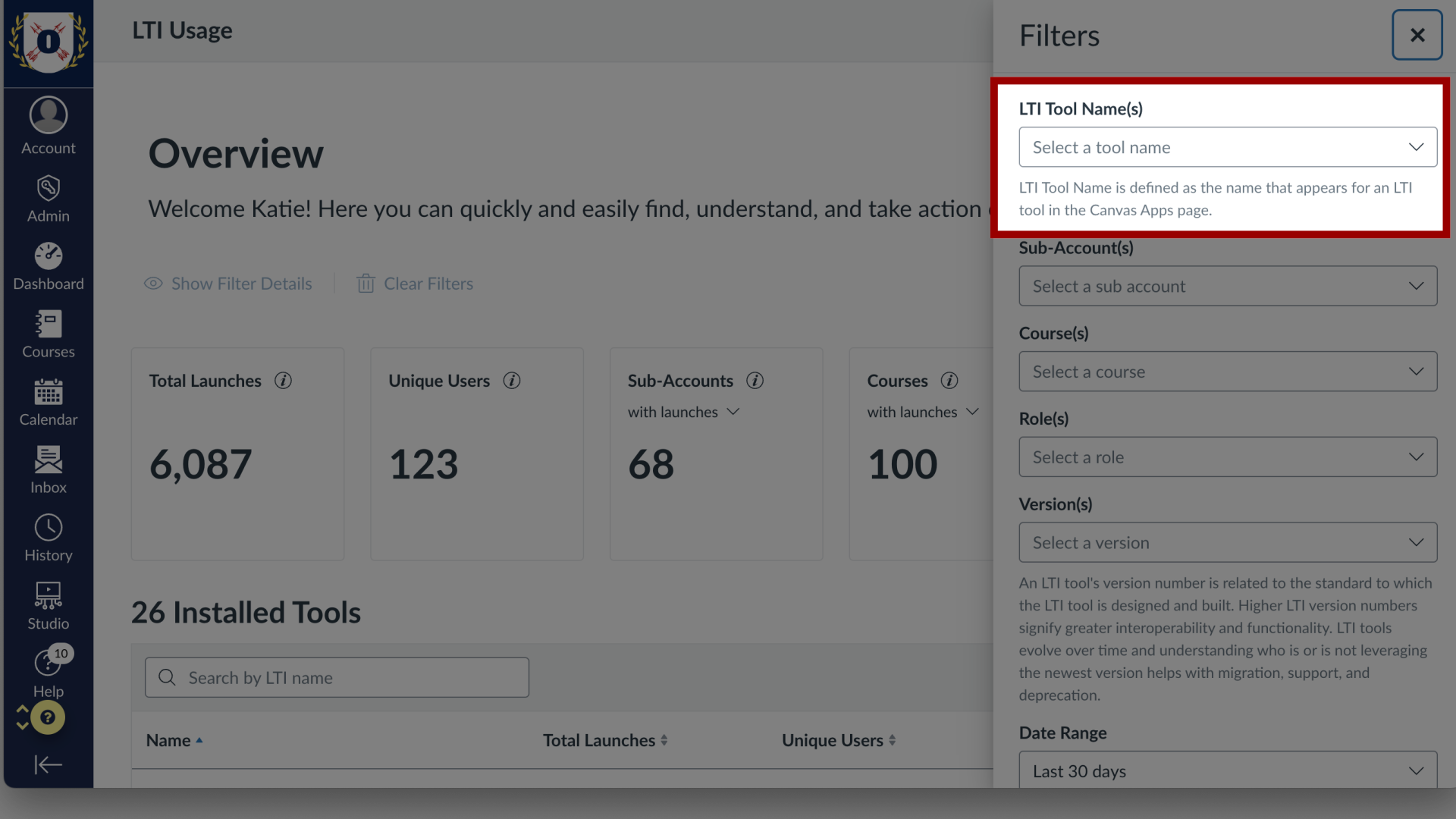Viewport: 1456px width, 819px height.
Task: Click the Date Range Last 30 days dropdown
Action: [x=1227, y=771]
